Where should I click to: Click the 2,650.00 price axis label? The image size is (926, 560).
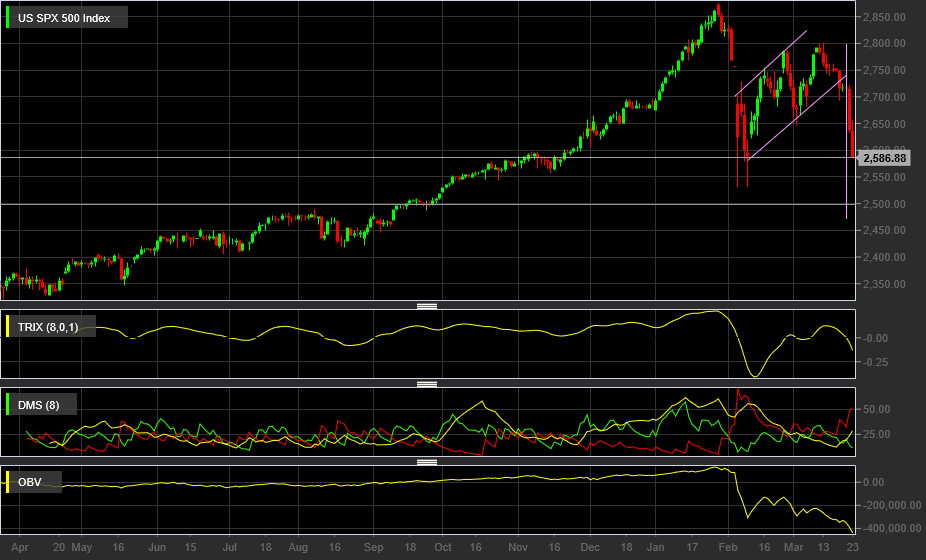coord(884,124)
